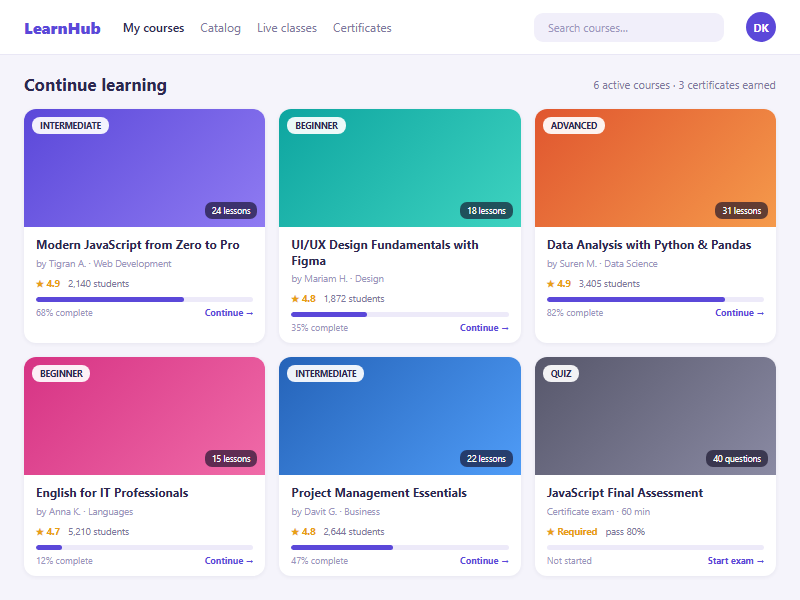Click BEGINNER tag on UI/UX Design card
Viewport: 800px width, 600px height.
(316, 126)
